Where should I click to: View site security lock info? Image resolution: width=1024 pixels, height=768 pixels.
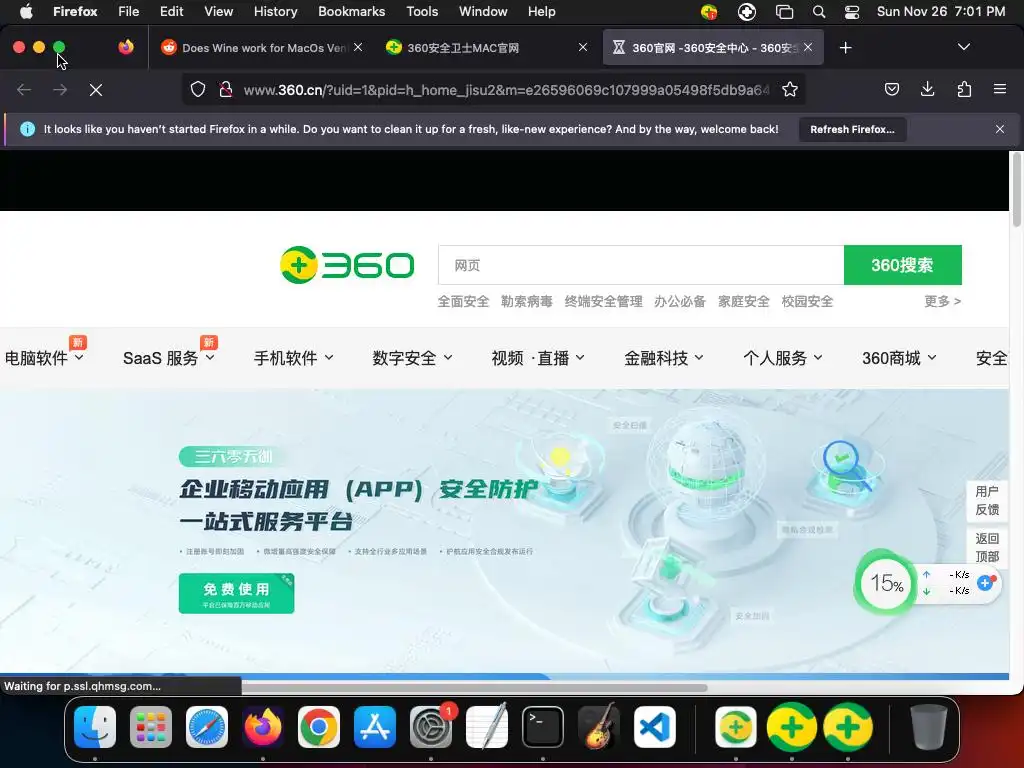[x=226, y=89]
